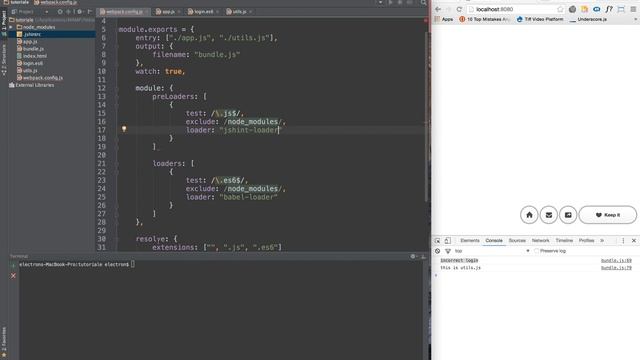Open bundle.js link for this is utils.js
640x360 pixels.
[x=616, y=268]
